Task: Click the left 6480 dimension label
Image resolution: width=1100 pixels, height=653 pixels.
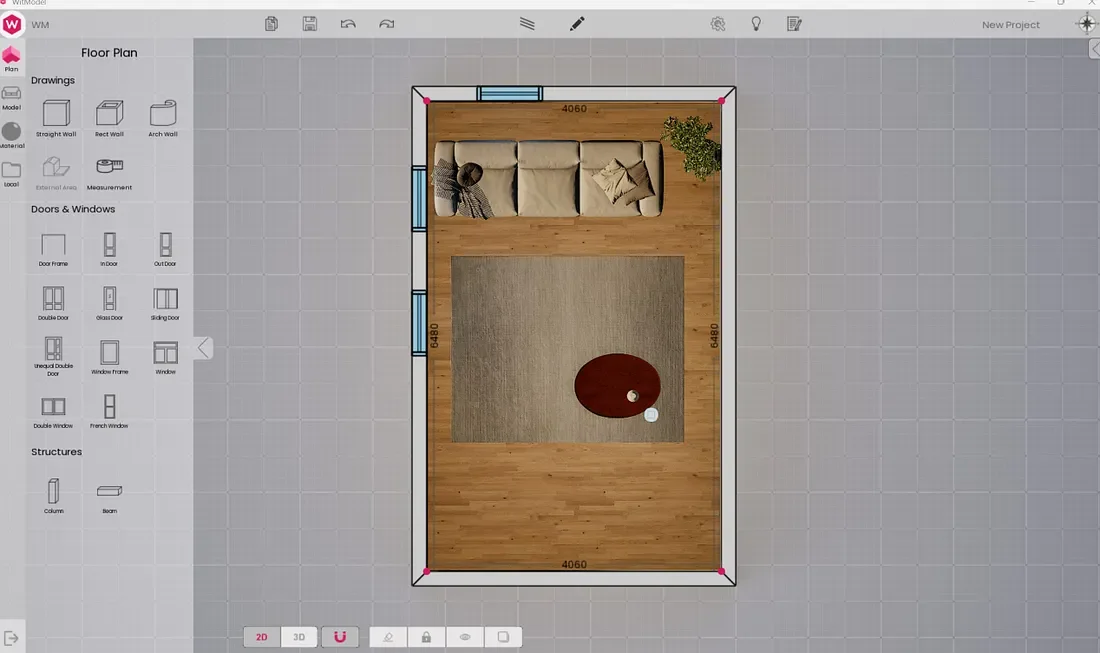Action: [x=434, y=335]
